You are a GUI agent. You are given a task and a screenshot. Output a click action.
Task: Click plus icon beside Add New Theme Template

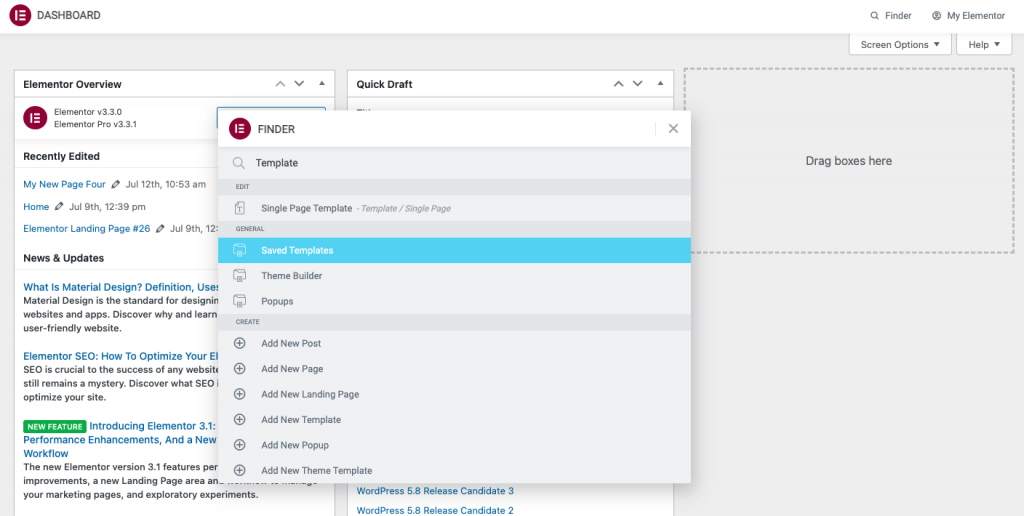(x=240, y=470)
